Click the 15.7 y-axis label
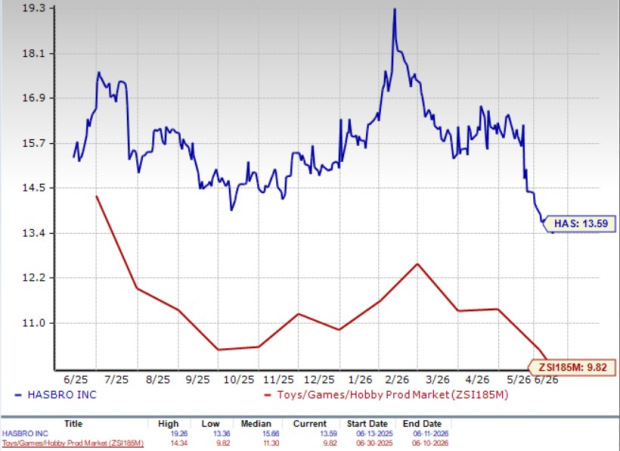This screenshot has height=451, width=620. (x=33, y=143)
